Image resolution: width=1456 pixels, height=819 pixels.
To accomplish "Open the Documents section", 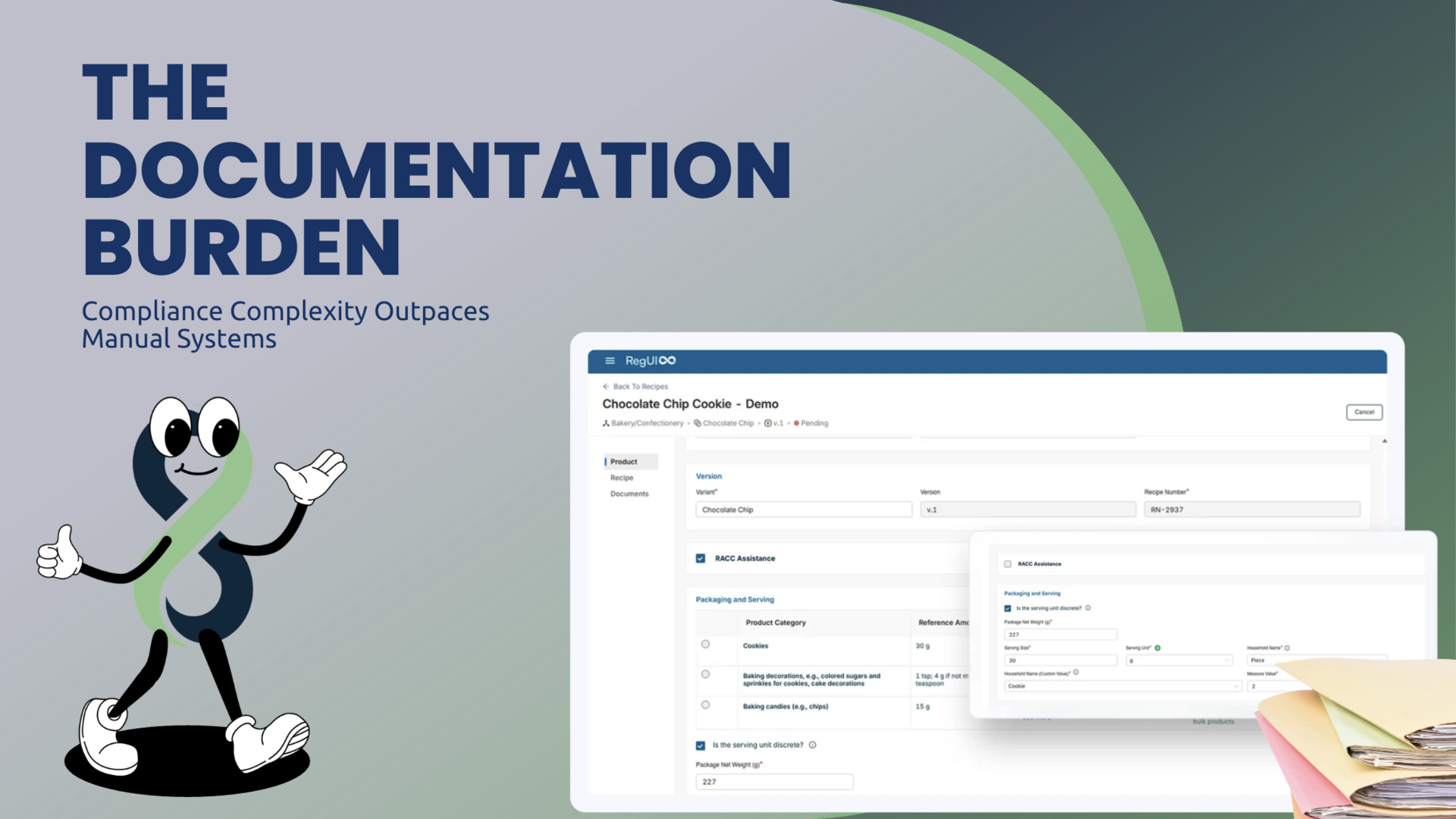I will click(x=629, y=494).
